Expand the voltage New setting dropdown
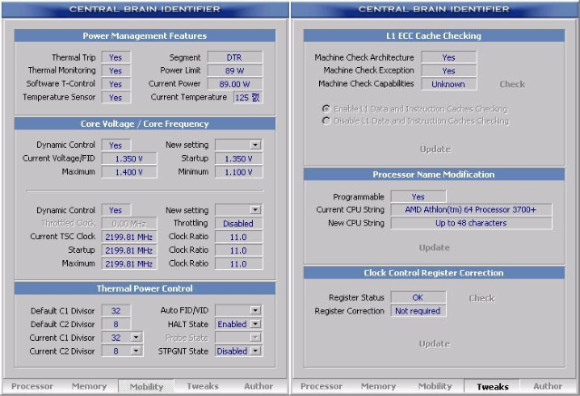This screenshot has height=396, width=580. coord(255,145)
